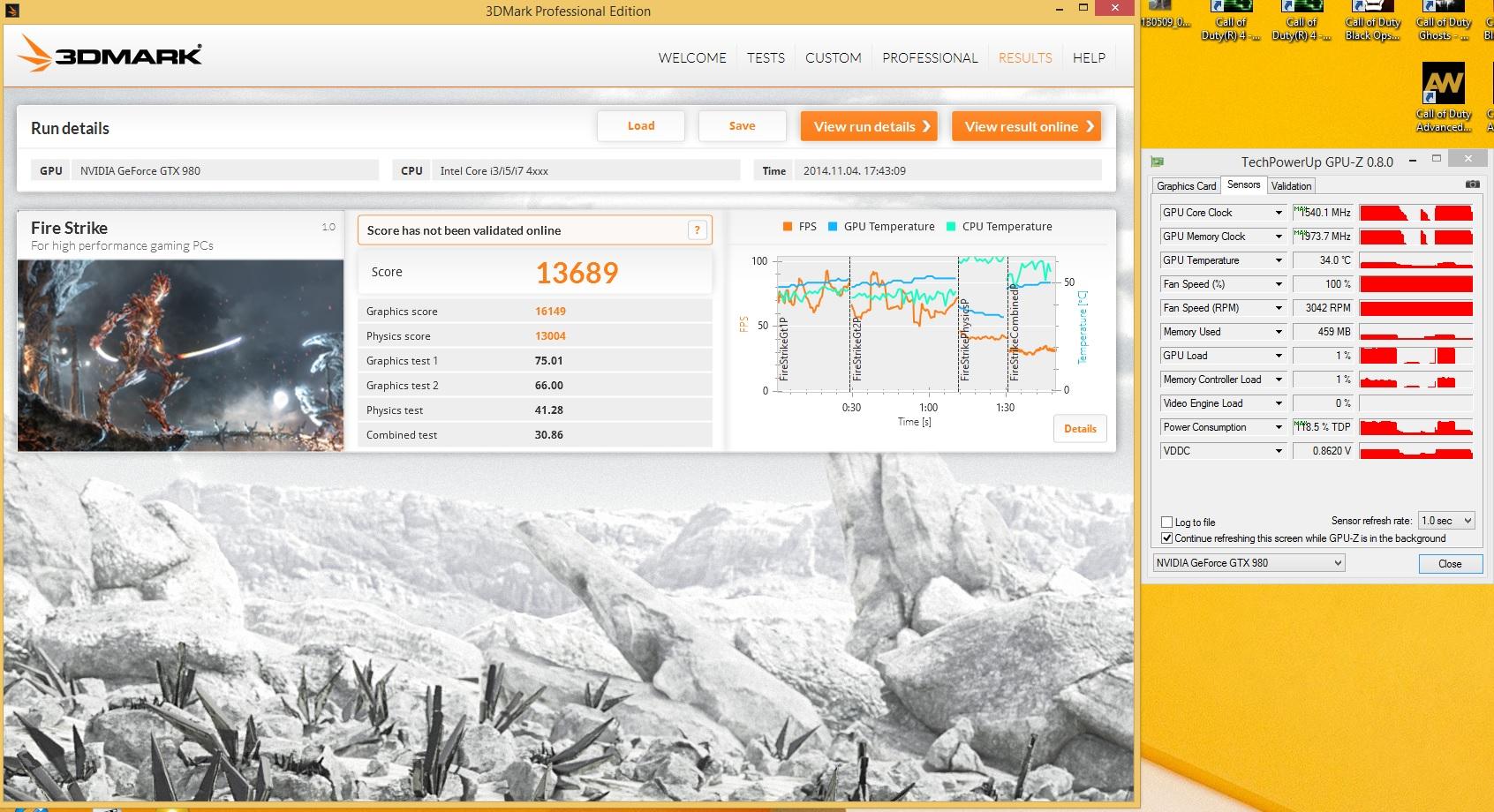Open Call of Duty Black Ops desktop shortcut

1372,21
